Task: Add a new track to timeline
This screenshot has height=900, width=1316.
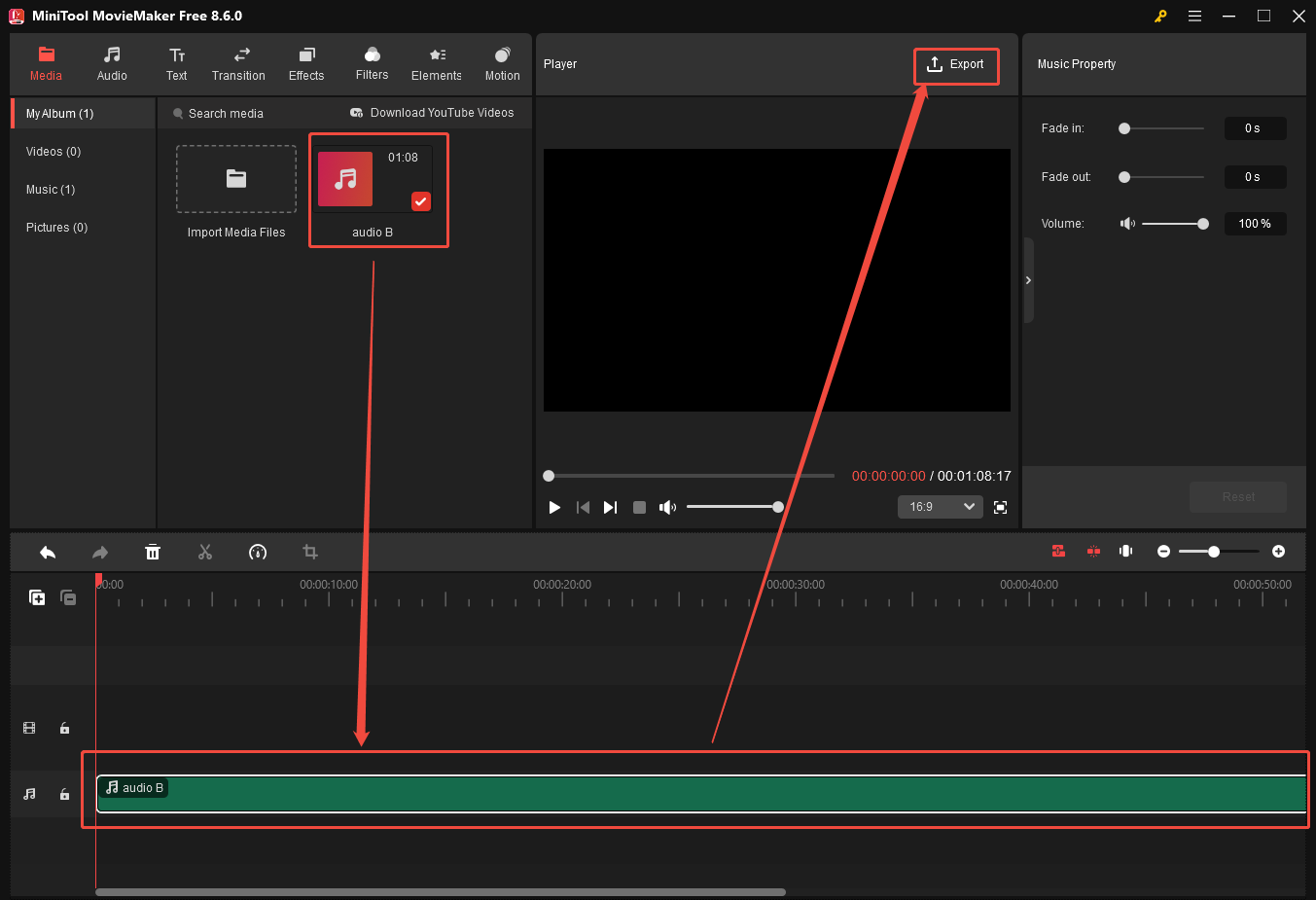Action: point(37,597)
